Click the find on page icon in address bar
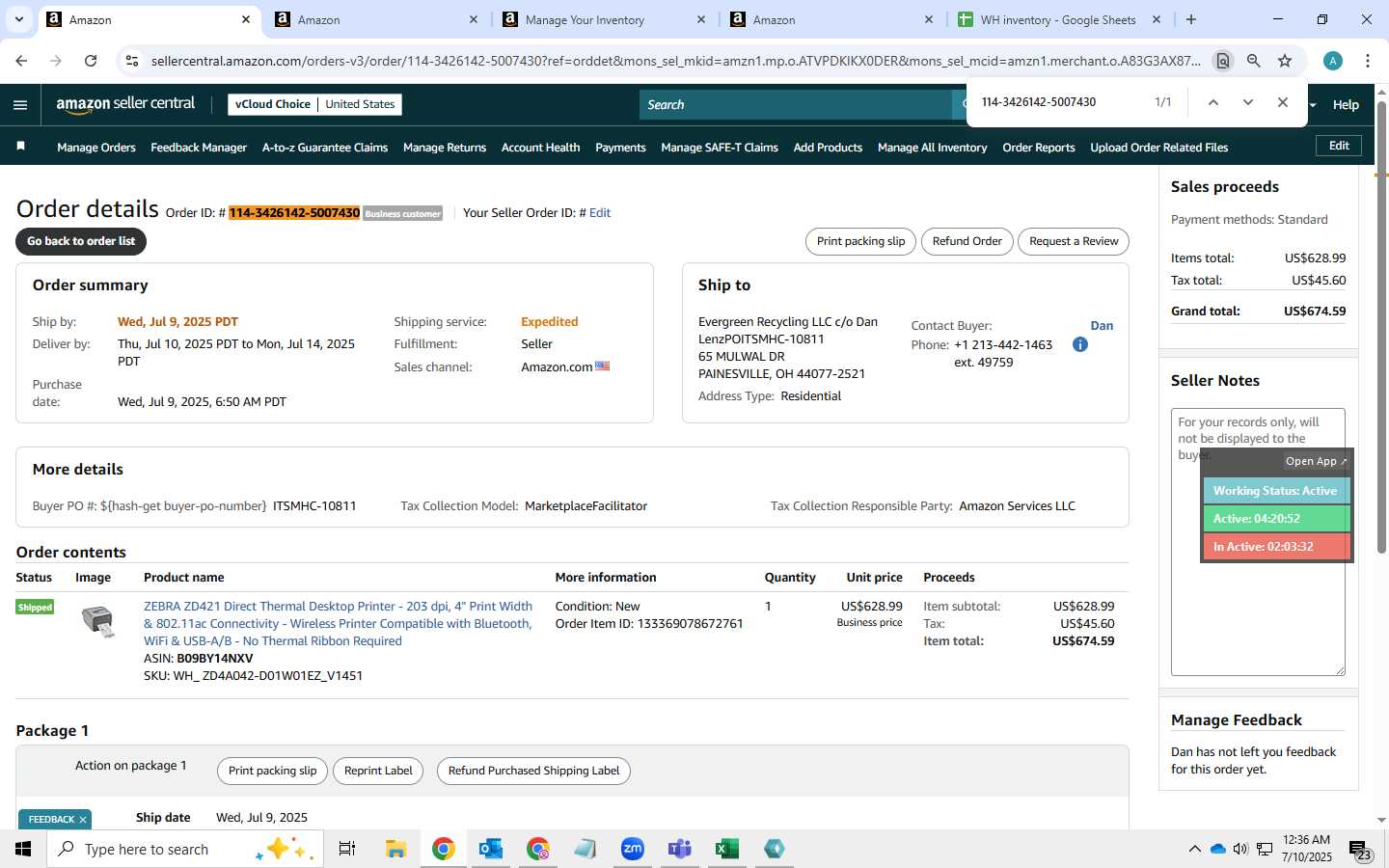The image size is (1389, 868). [1222, 61]
